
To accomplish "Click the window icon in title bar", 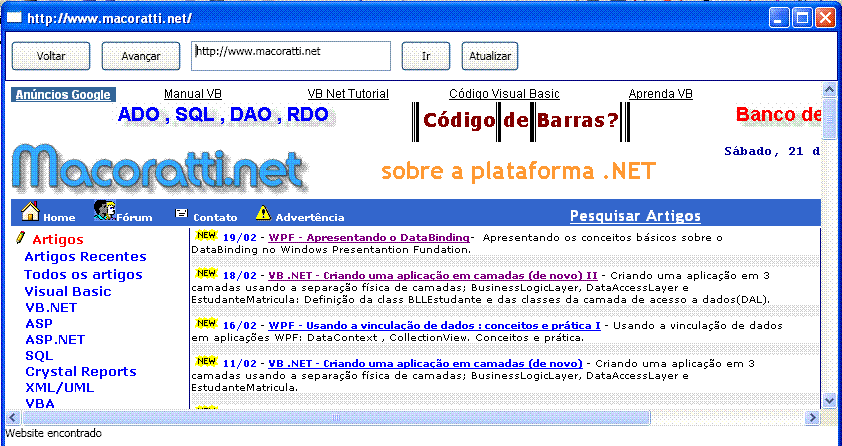I will coord(14,18).
